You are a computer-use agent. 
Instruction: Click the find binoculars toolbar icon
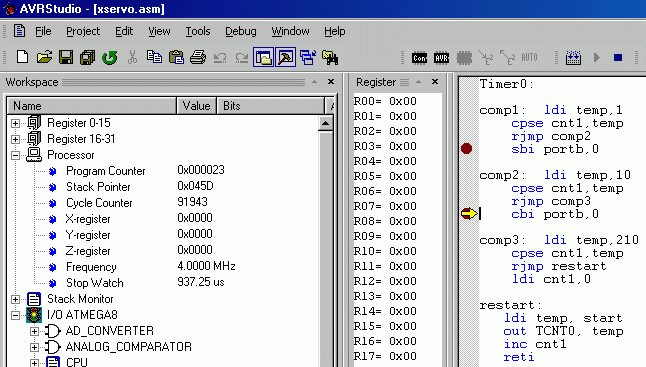click(x=330, y=57)
